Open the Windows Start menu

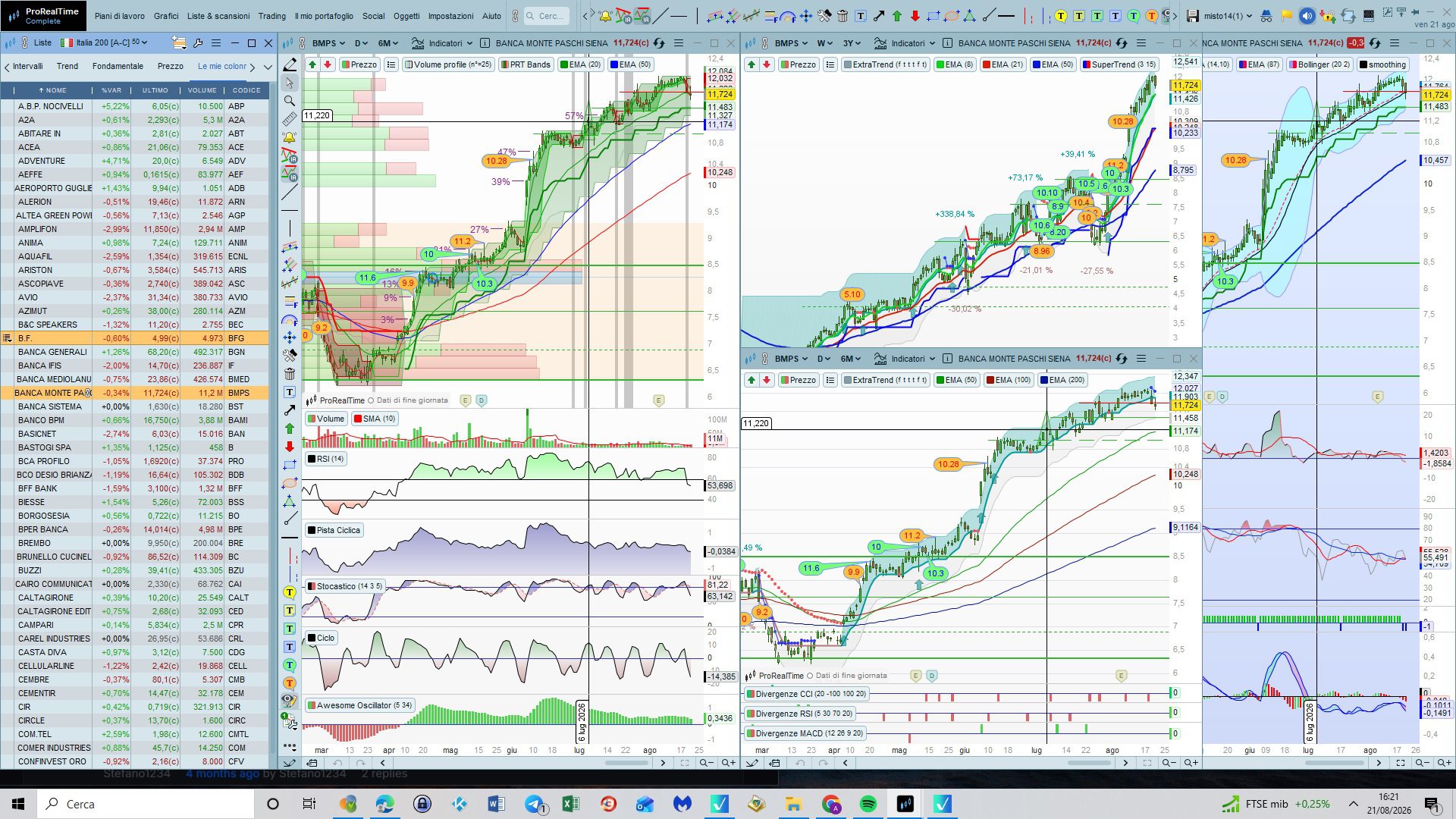click(18, 804)
